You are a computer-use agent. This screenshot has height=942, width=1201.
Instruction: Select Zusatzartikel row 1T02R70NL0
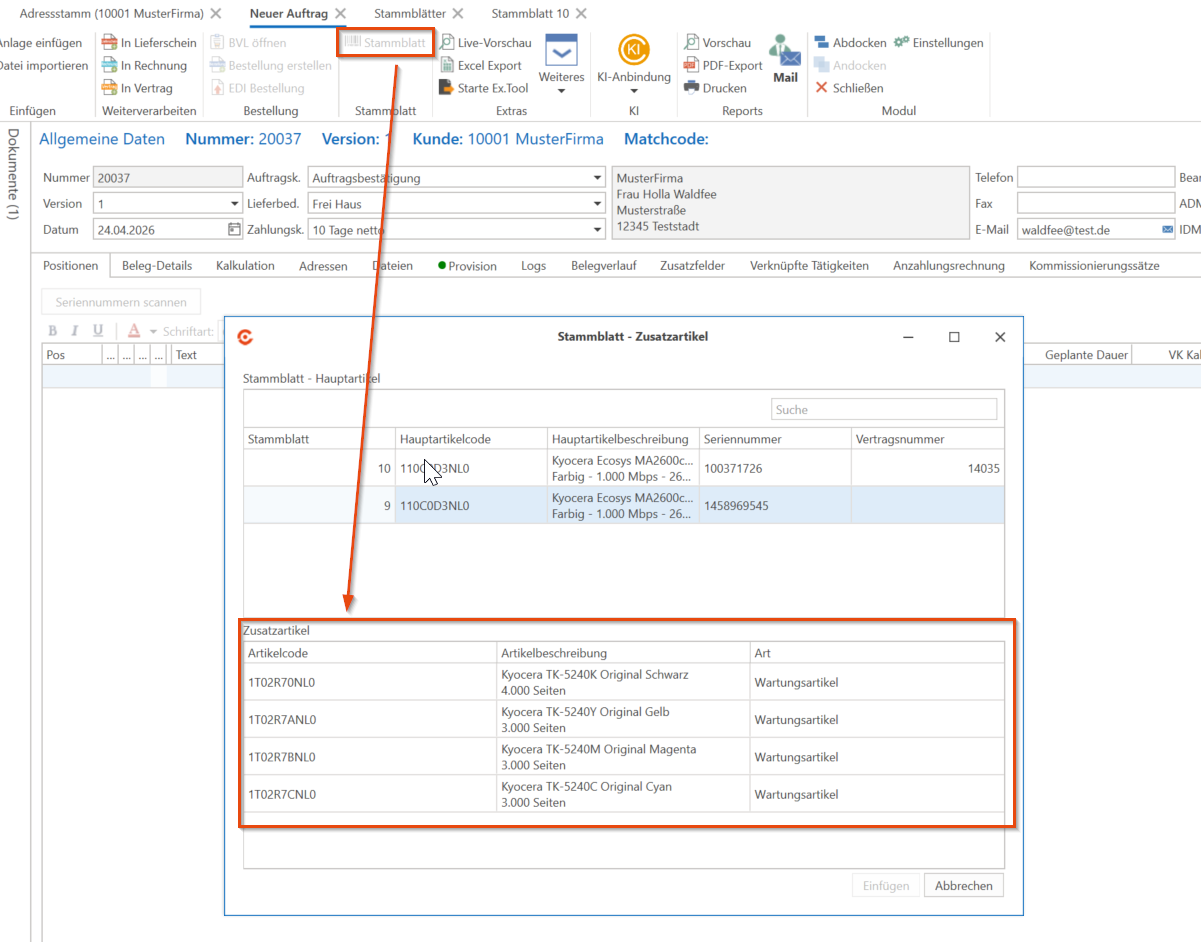pos(624,682)
